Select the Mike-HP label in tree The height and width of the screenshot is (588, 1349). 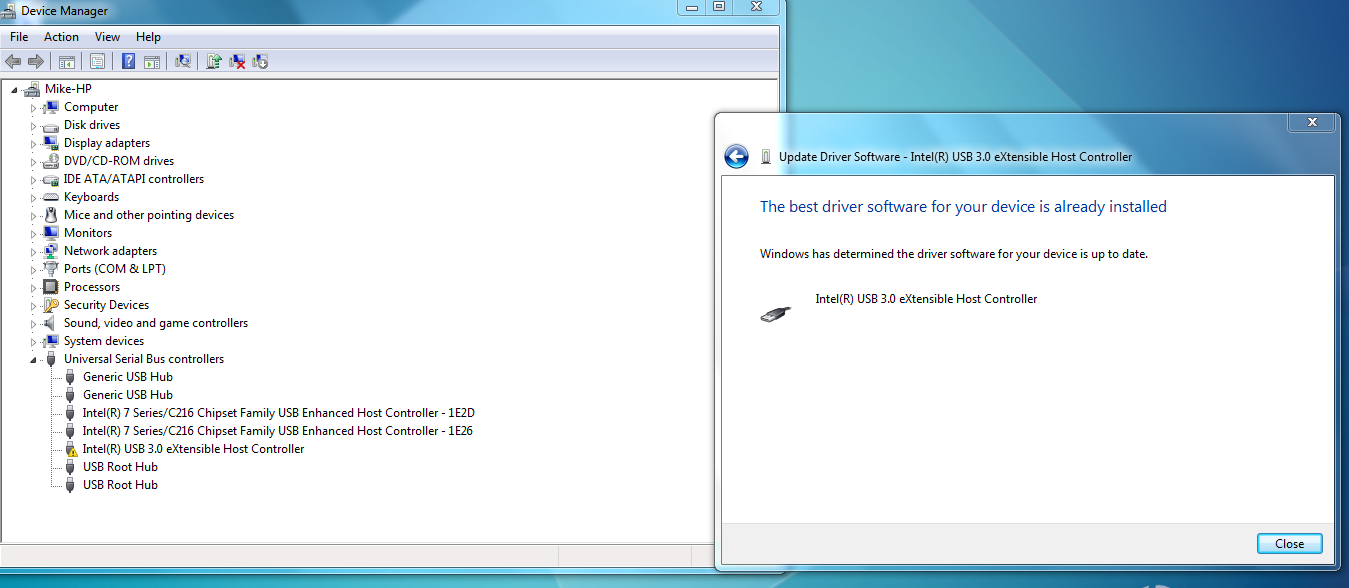pyautogui.click(x=68, y=89)
